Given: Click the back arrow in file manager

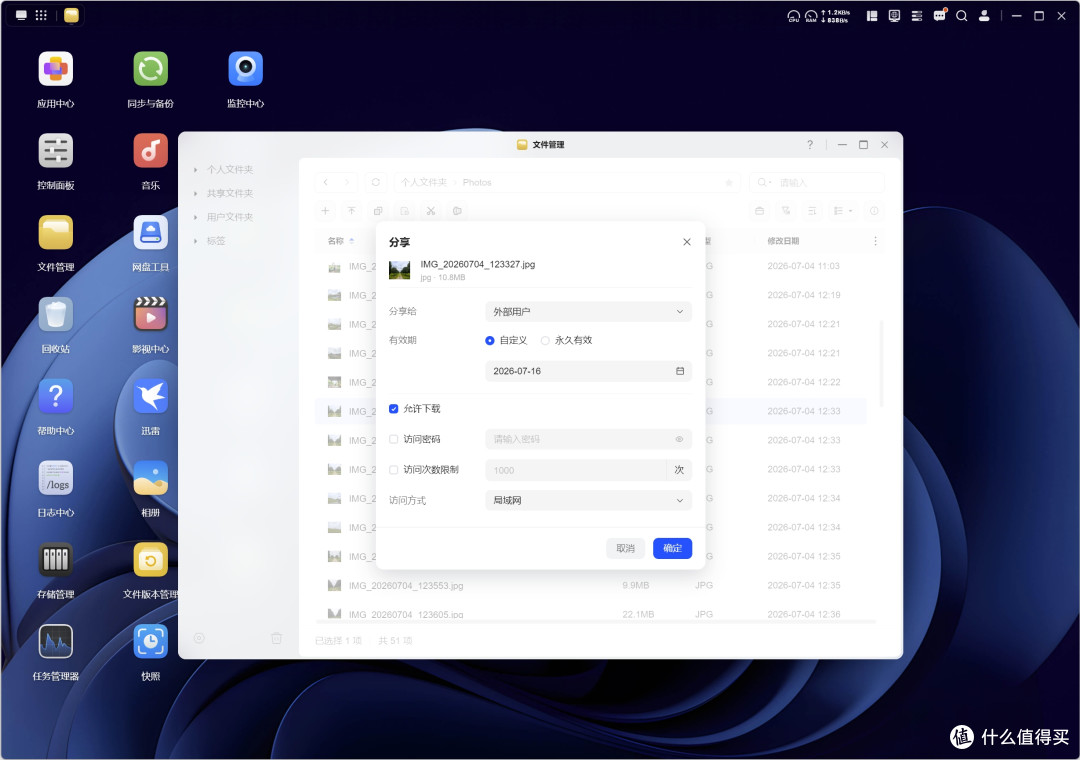Looking at the screenshot, I should coord(326,183).
